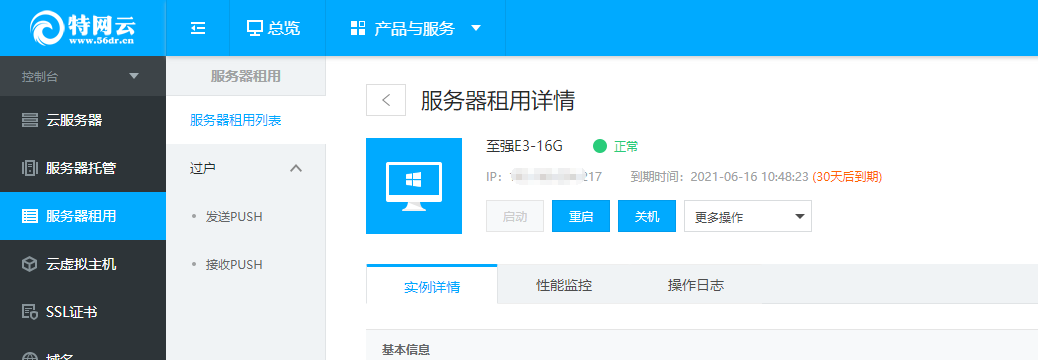
Task: Open SSL证书 in the sidebar
Action: pos(83,312)
